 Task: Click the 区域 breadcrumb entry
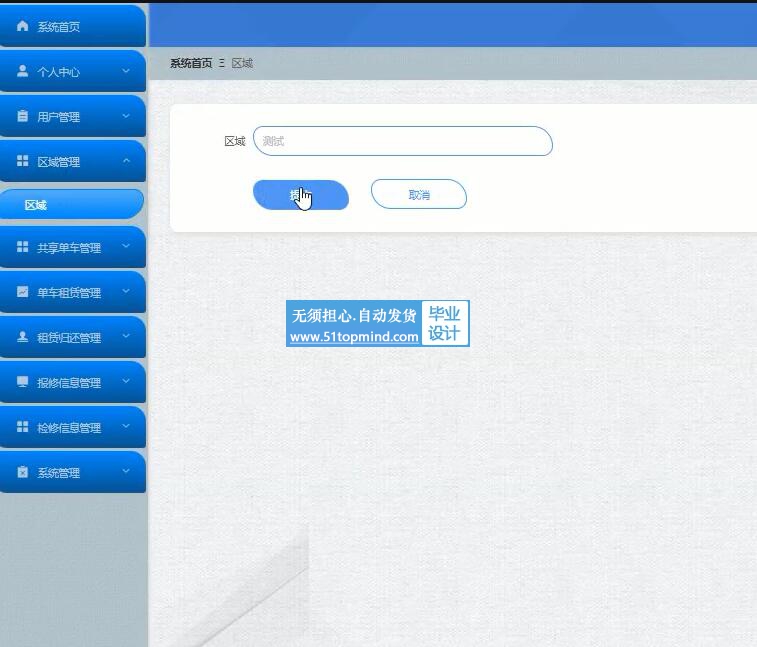pyautogui.click(x=242, y=63)
